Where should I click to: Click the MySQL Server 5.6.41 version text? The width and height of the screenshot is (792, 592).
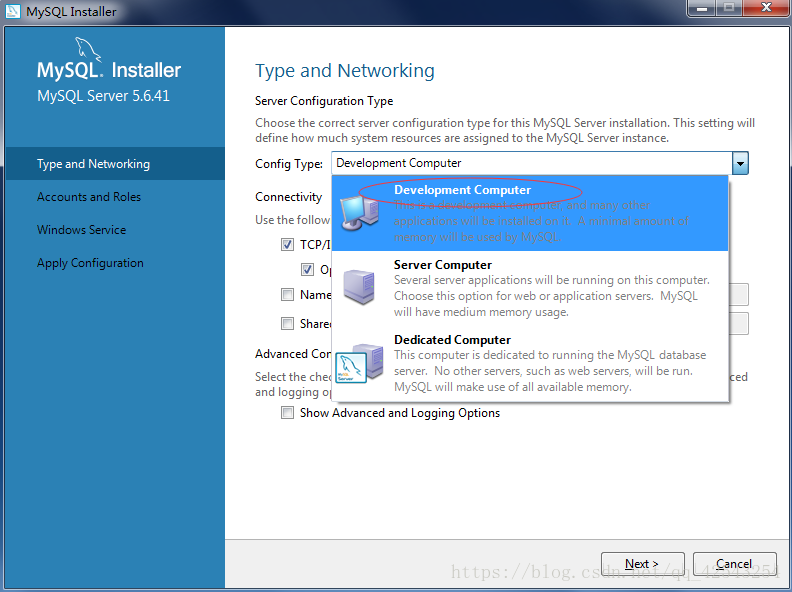pyautogui.click(x=103, y=96)
